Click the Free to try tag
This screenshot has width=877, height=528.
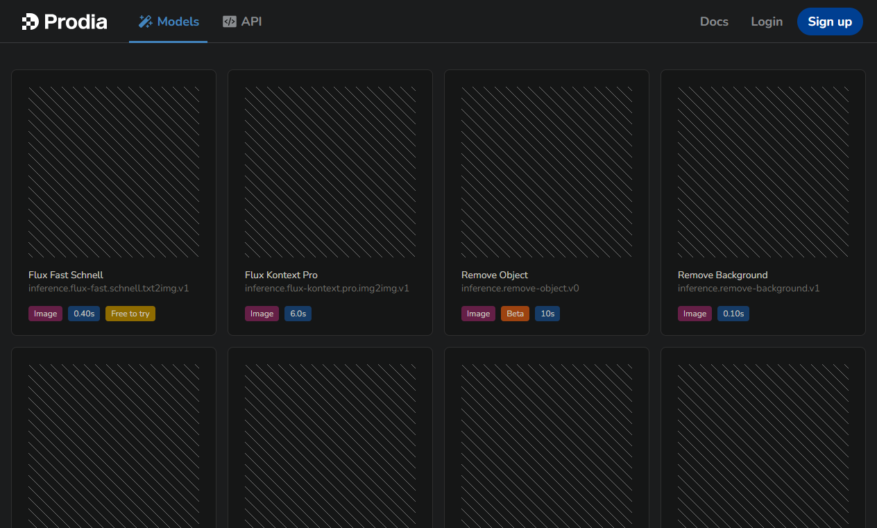coord(130,314)
